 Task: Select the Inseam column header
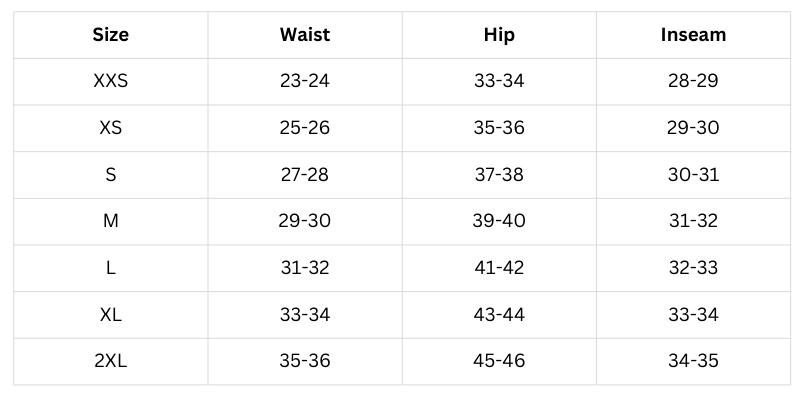tap(693, 35)
